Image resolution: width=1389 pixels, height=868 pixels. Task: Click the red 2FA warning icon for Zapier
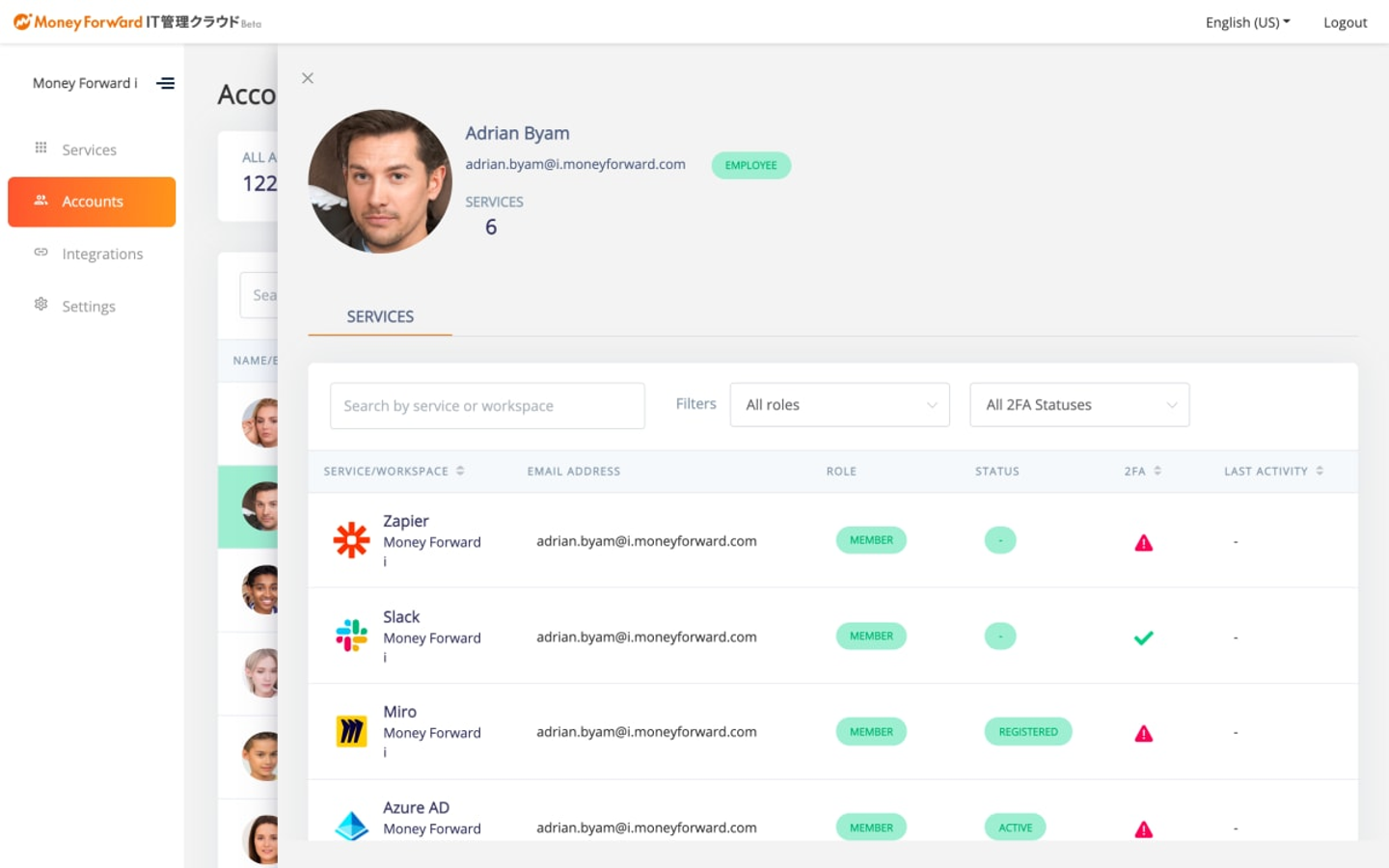1144,543
